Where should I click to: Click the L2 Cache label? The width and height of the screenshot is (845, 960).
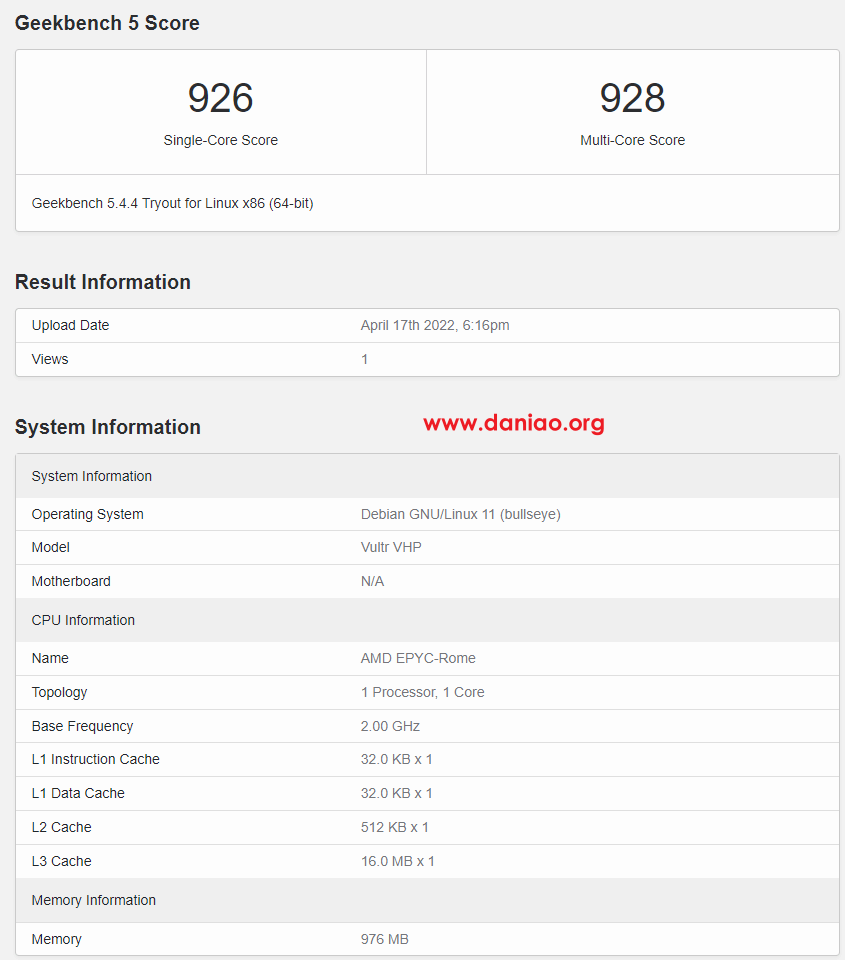coord(62,828)
